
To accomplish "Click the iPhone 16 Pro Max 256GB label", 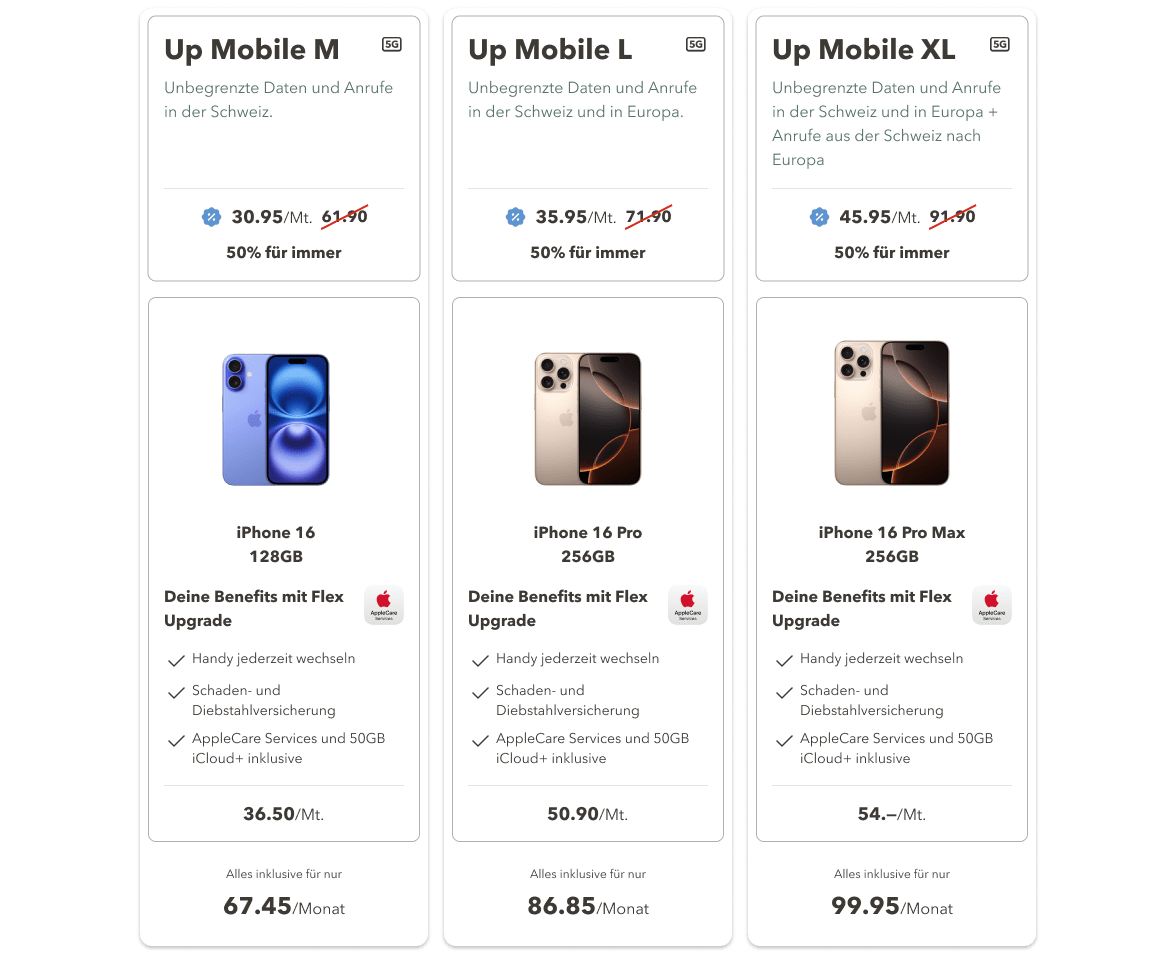I will point(892,544).
